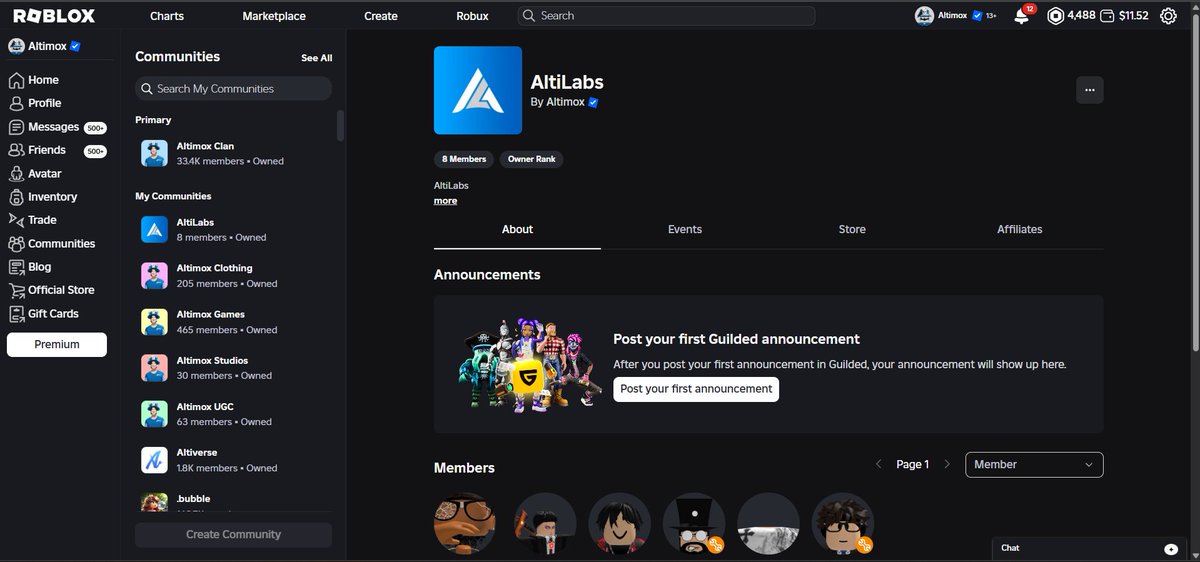
Task: Select the Altimox Clothing community
Action: click(233, 275)
